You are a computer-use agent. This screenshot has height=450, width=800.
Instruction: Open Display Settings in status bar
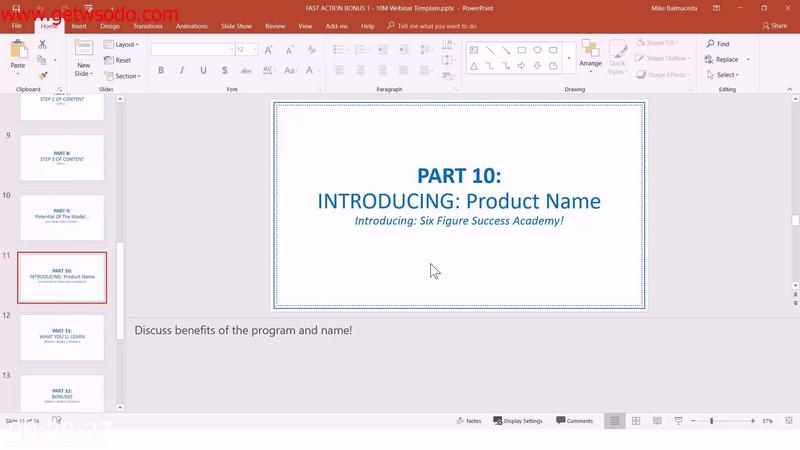point(518,421)
